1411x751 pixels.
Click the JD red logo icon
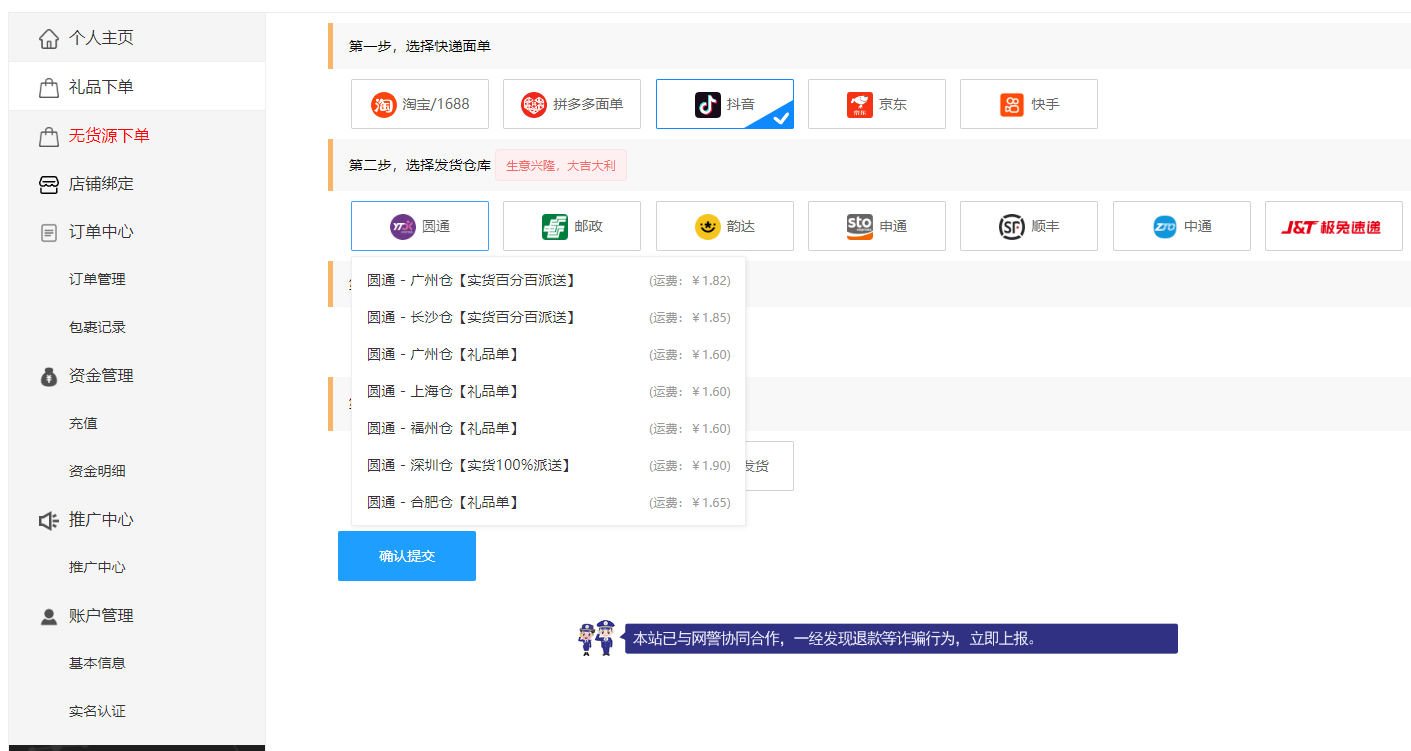coord(860,104)
